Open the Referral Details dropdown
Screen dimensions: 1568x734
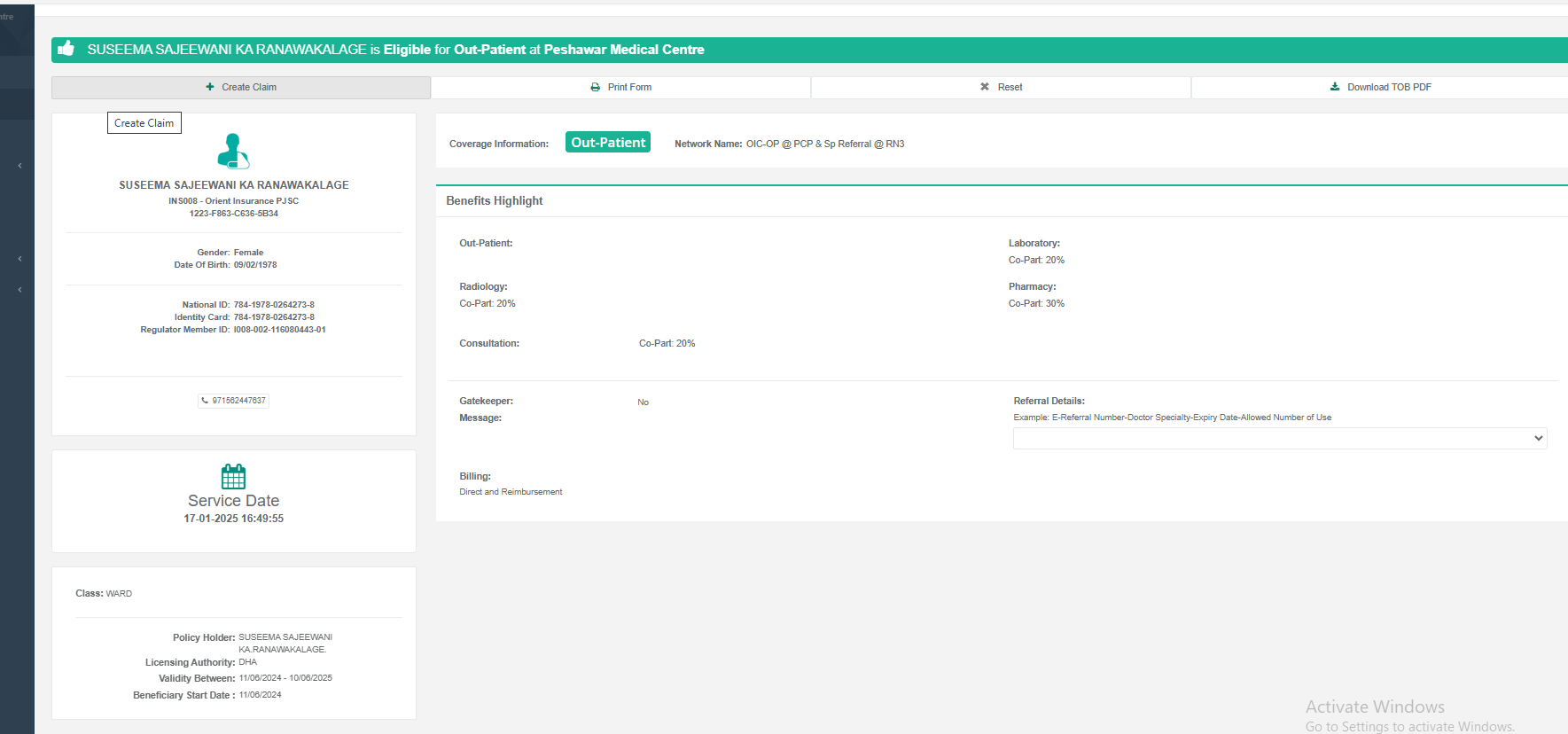point(1279,439)
